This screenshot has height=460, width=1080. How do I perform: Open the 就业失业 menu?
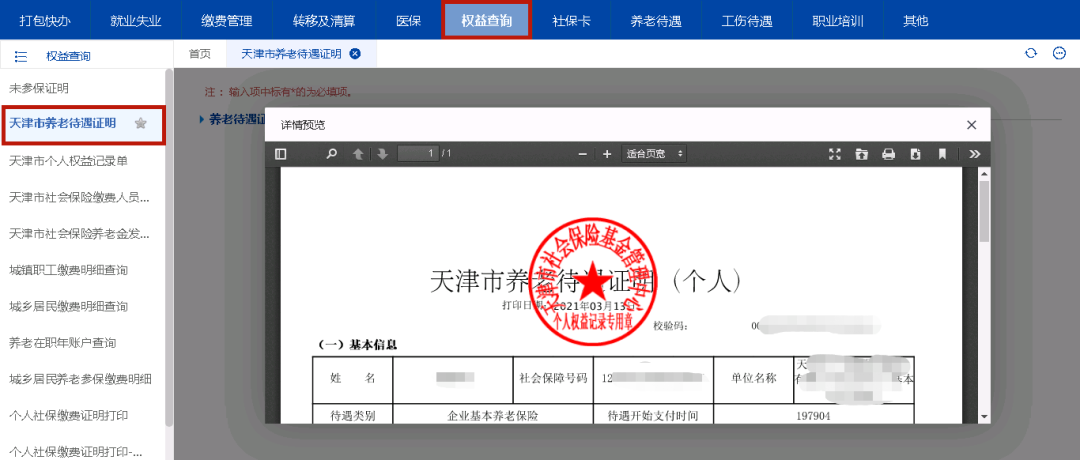pyautogui.click(x=136, y=20)
